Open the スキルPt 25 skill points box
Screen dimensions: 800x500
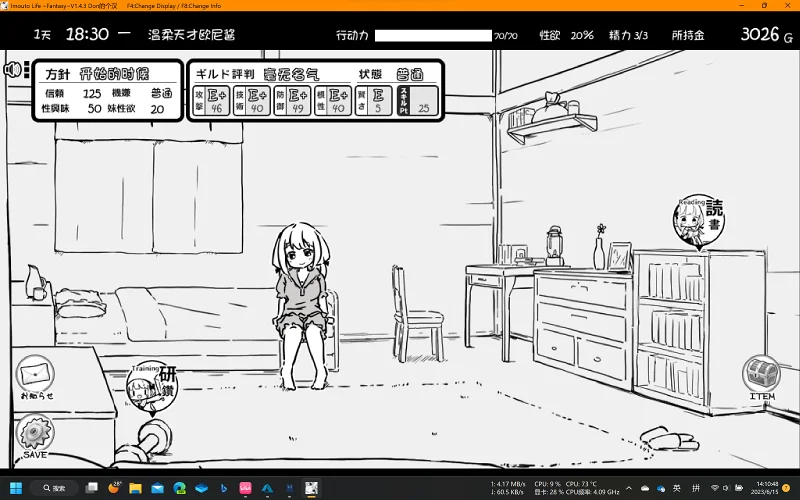click(x=417, y=101)
